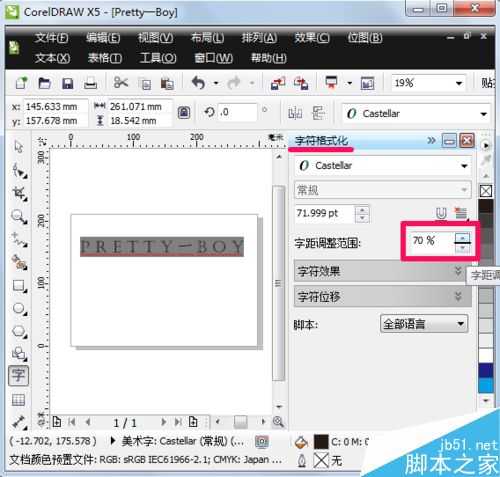Click the 71.999 pt font size field
This screenshot has width=500, height=477.
click(x=325, y=213)
